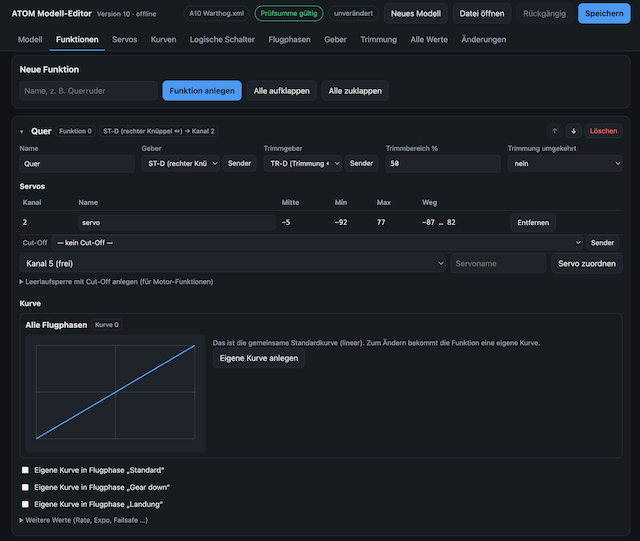Open the Logische Schalter tab
640x541 pixels.
[x=222, y=40]
